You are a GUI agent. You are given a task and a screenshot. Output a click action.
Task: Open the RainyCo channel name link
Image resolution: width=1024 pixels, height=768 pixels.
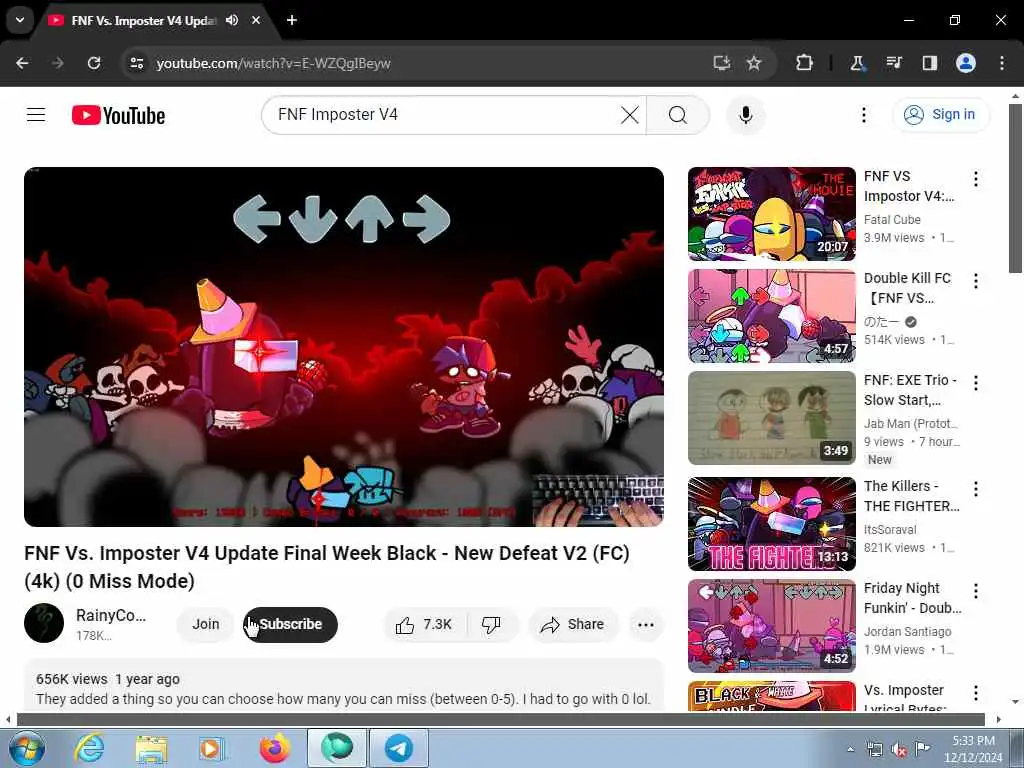tap(111, 615)
